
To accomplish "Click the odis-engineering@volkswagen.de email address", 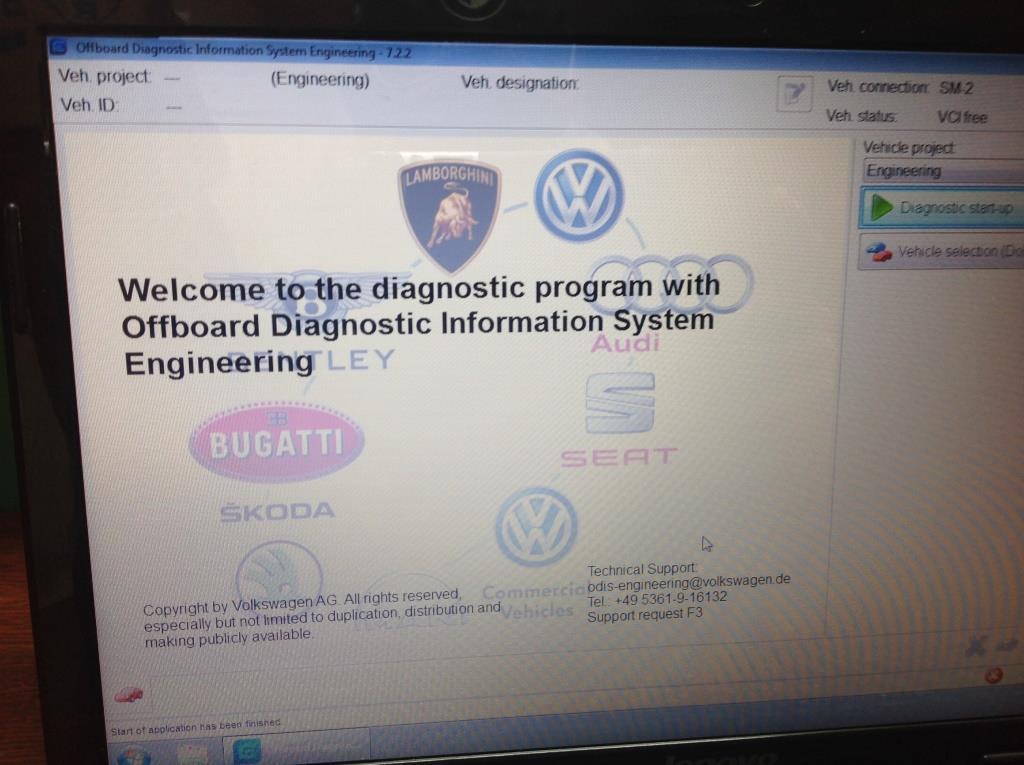I will 688,582.
